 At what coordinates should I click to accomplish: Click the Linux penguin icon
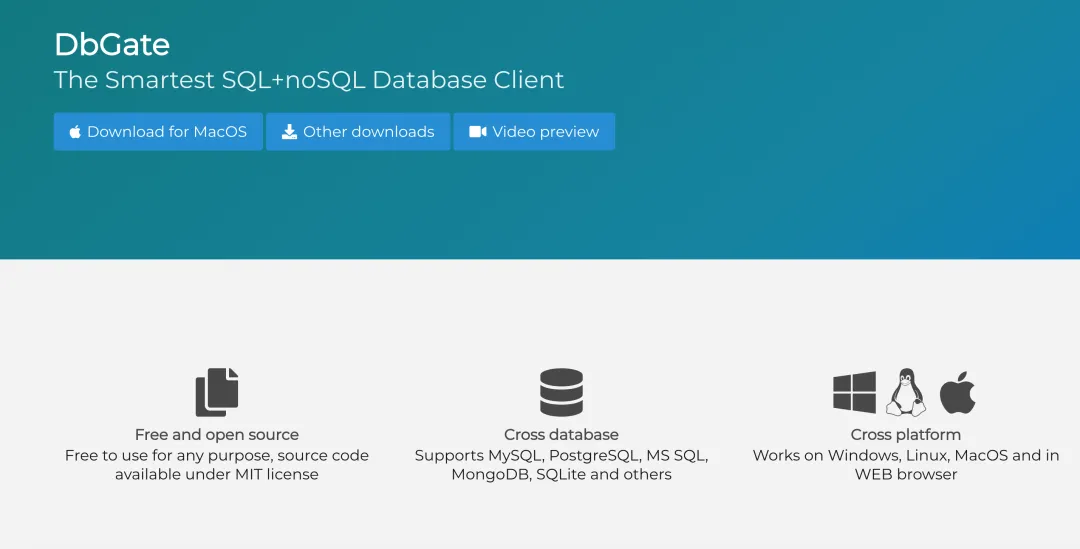906,392
